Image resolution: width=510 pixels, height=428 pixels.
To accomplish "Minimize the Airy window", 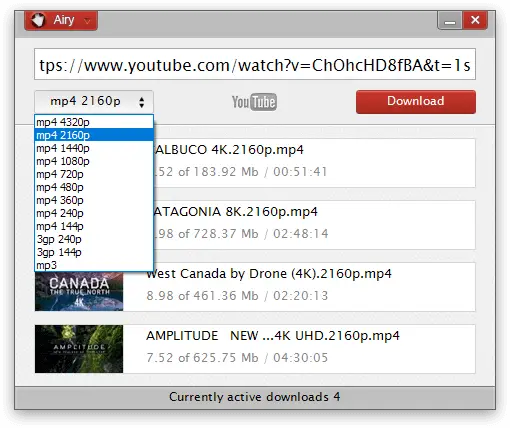I will tap(450, 21).
